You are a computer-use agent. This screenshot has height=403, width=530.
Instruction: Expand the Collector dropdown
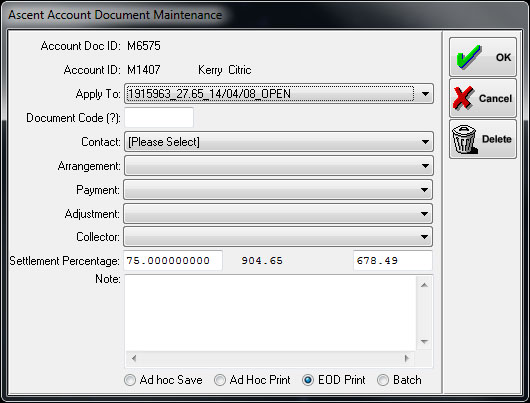[x=278, y=237]
